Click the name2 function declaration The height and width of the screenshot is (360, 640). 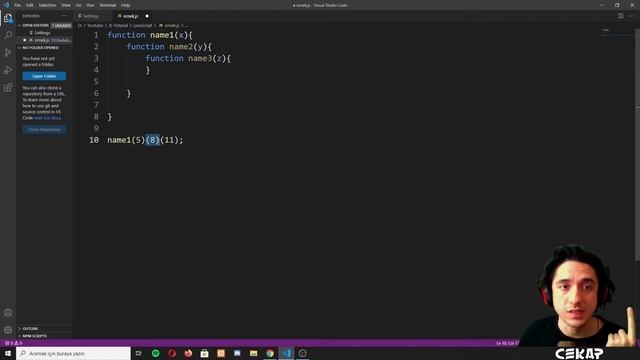pos(169,47)
